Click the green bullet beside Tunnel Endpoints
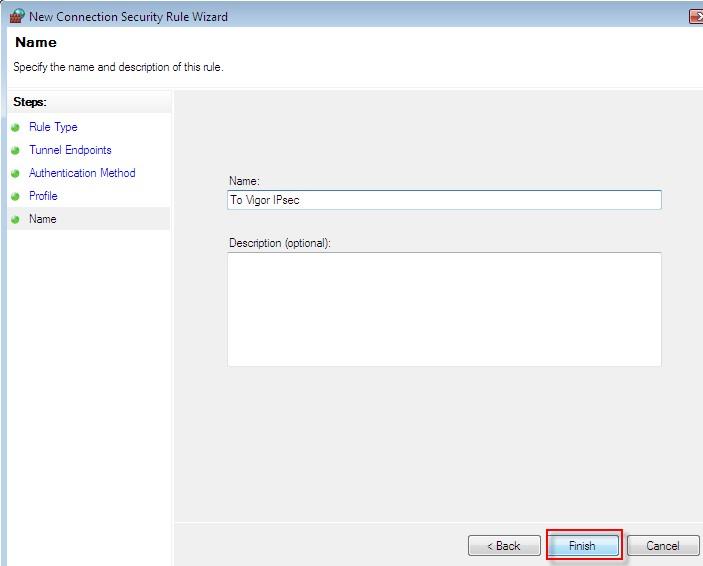Image resolution: width=703 pixels, height=566 pixels. [x=16, y=151]
